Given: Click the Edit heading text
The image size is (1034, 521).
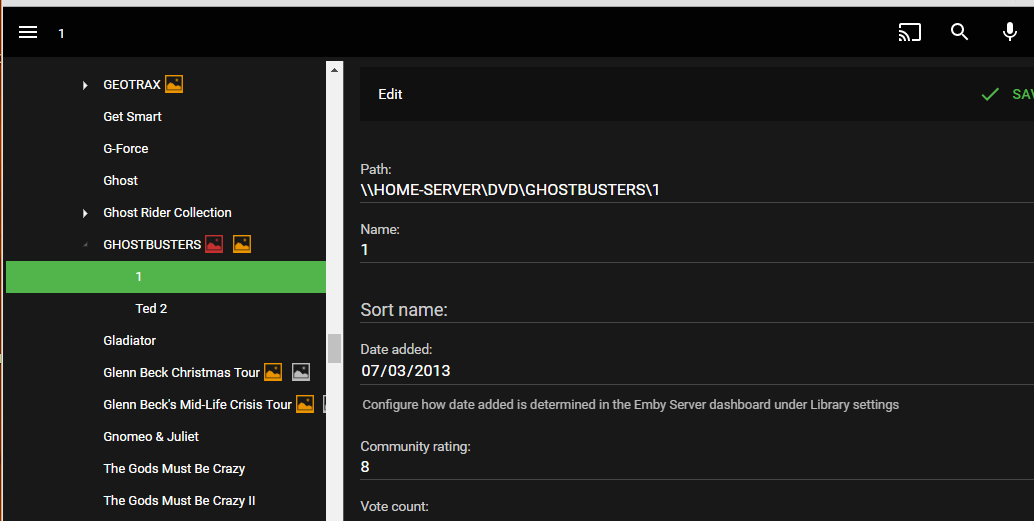Looking at the screenshot, I should (390, 94).
